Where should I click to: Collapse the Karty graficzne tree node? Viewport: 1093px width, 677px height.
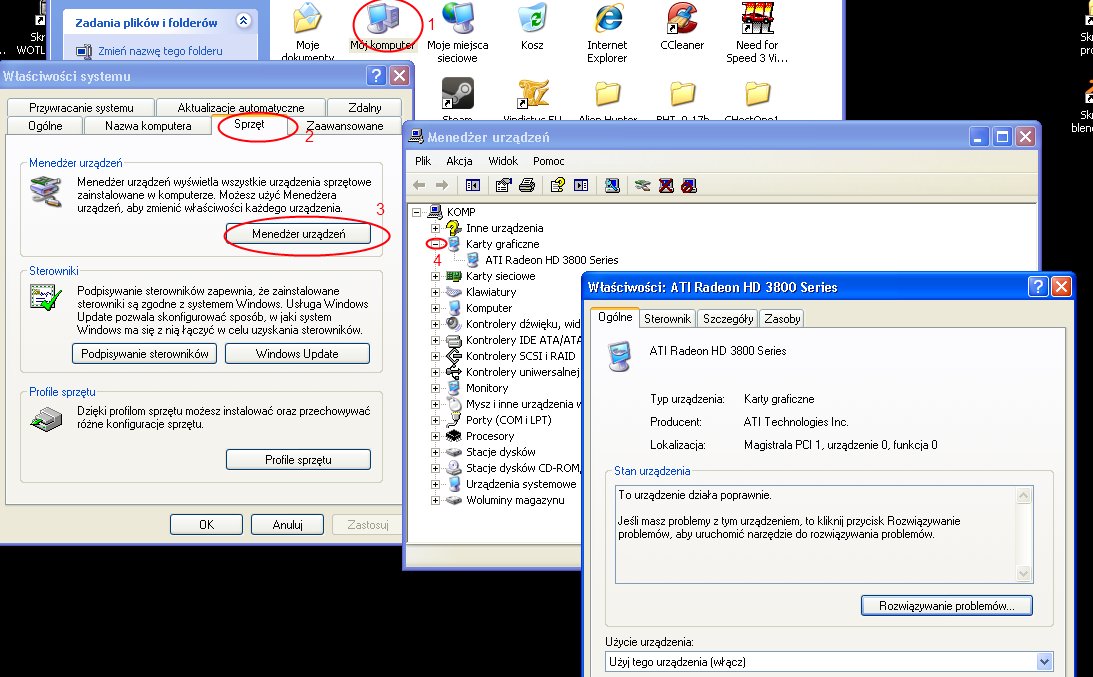point(435,244)
